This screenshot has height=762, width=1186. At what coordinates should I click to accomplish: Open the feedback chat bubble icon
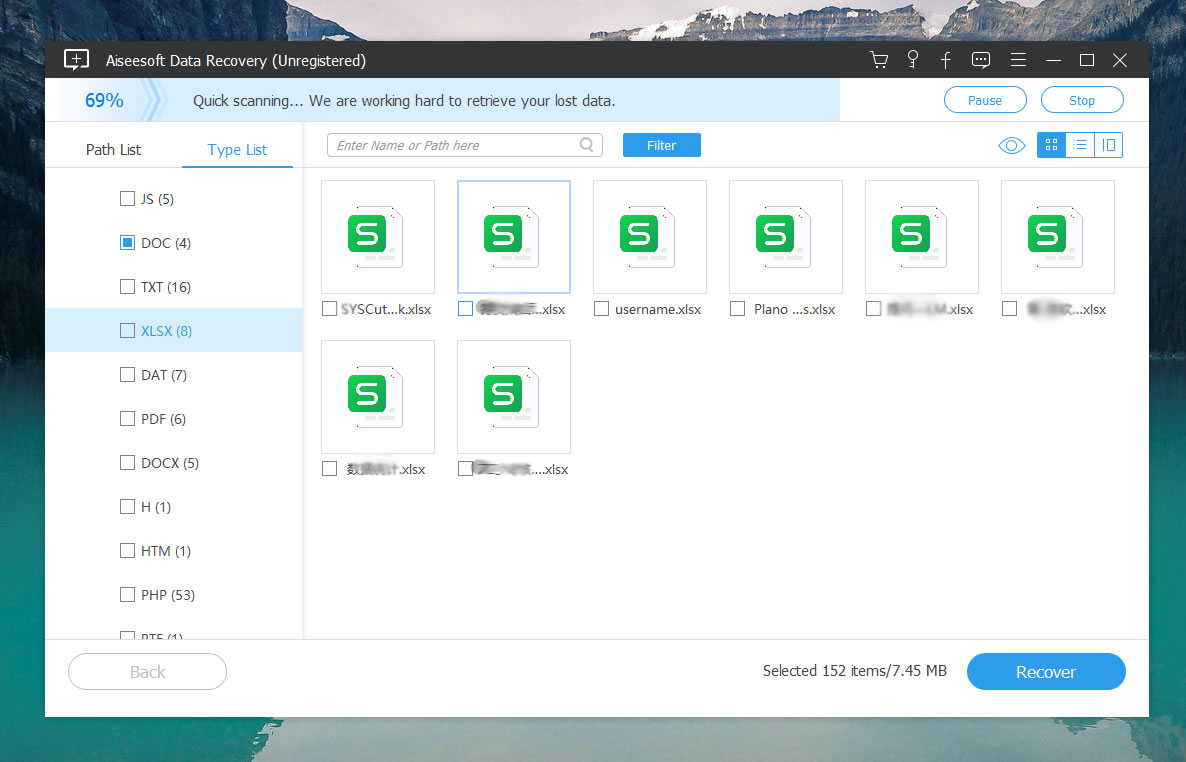(981, 60)
